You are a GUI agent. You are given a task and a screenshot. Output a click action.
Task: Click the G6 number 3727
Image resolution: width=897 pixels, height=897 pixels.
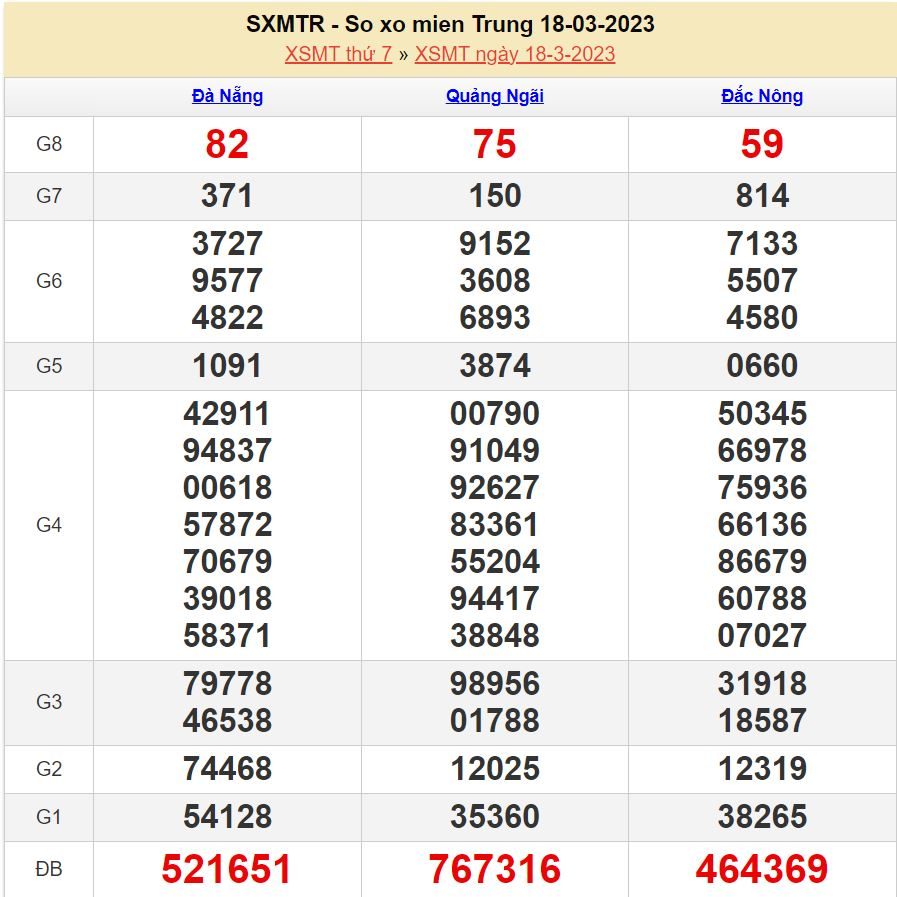[227, 244]
